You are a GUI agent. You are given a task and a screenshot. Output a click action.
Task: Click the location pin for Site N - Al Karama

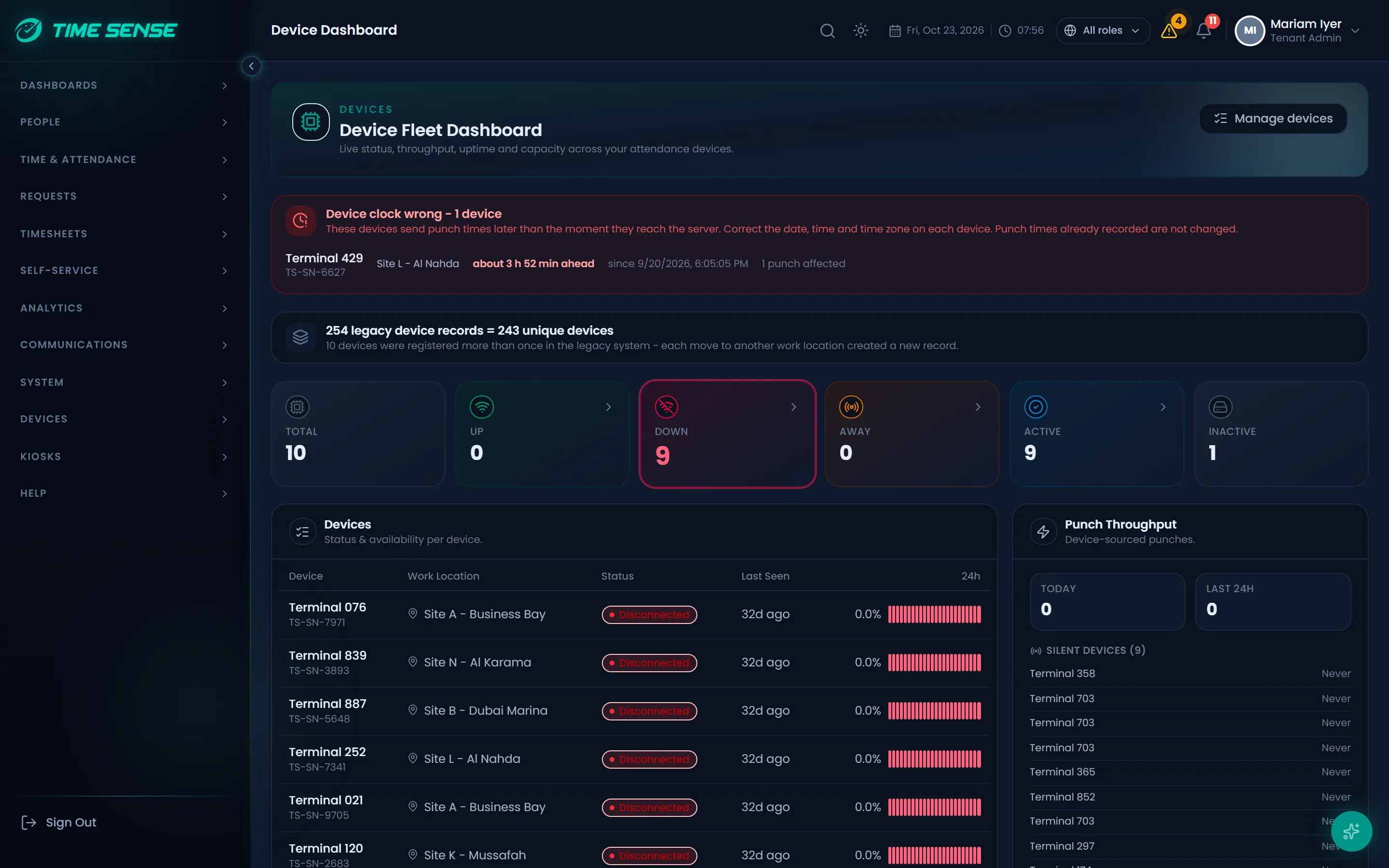(x=412, y=662)
